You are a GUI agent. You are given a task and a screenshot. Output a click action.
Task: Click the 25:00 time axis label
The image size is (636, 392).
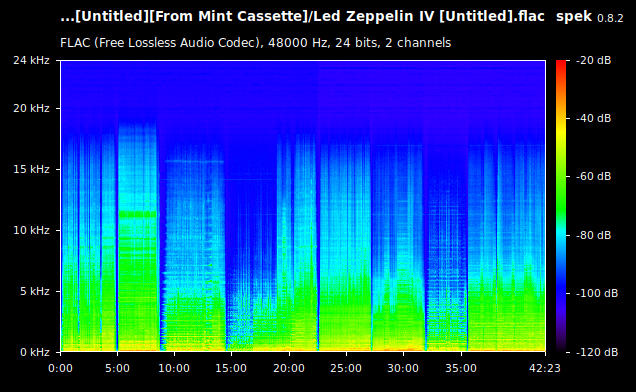(x=346, y=368)
